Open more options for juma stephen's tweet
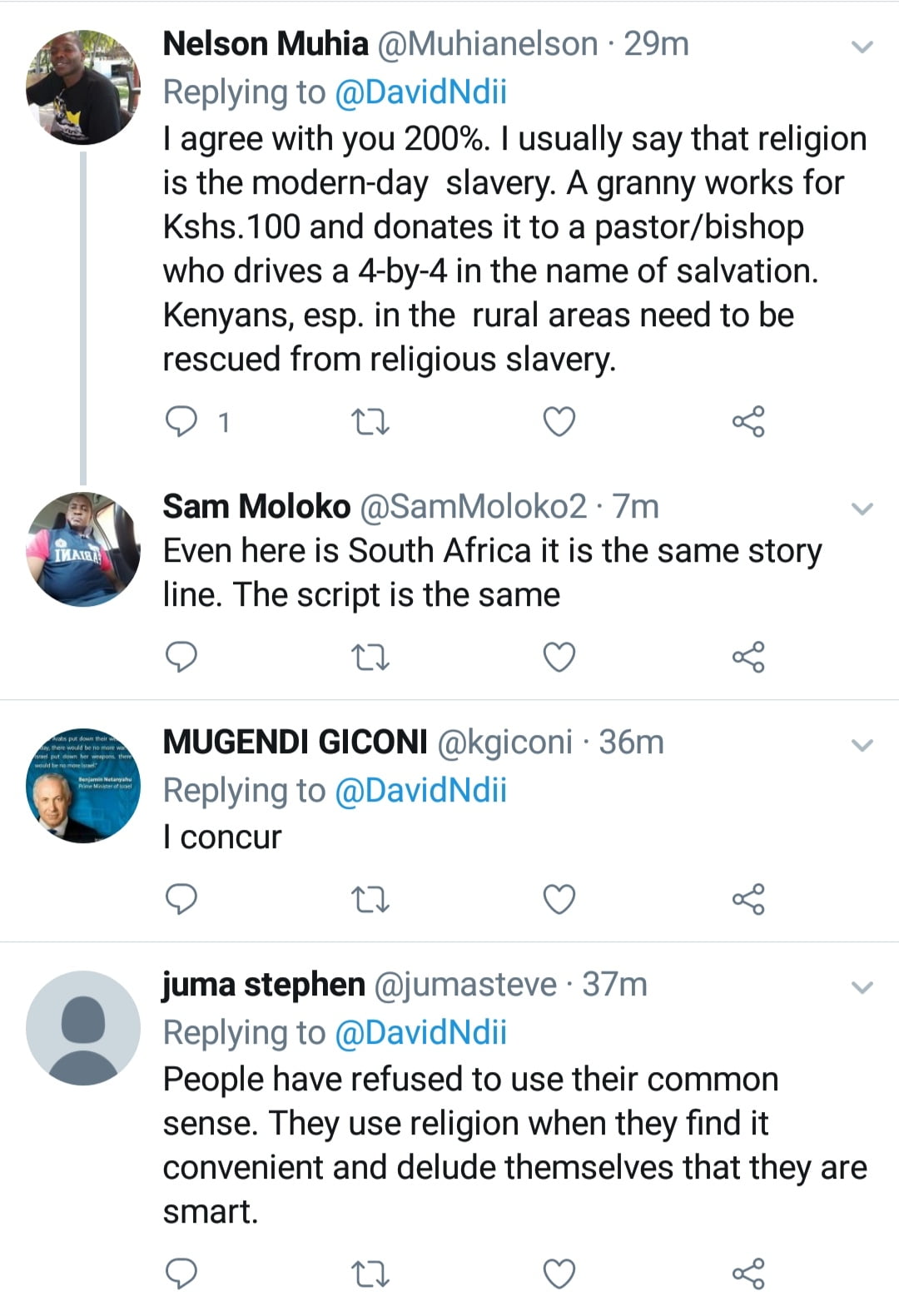This screenshot has width=899, height=1316. [862, 988]
